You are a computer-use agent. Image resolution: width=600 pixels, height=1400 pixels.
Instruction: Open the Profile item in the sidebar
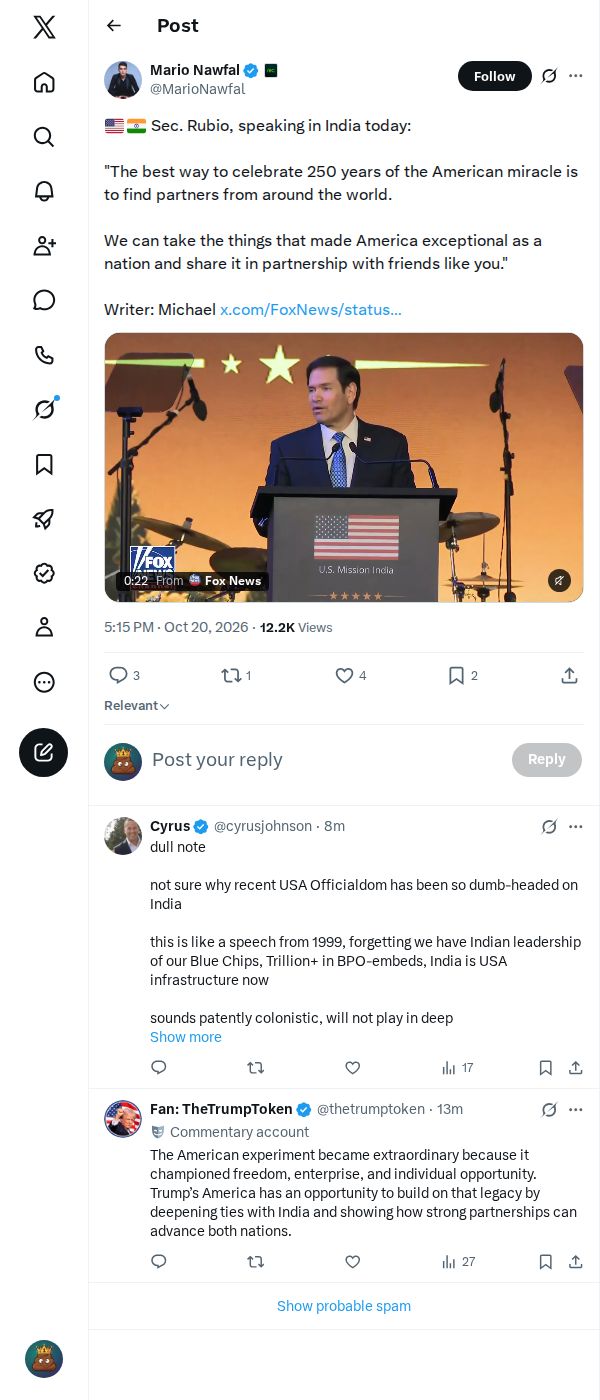coord(44,627)
